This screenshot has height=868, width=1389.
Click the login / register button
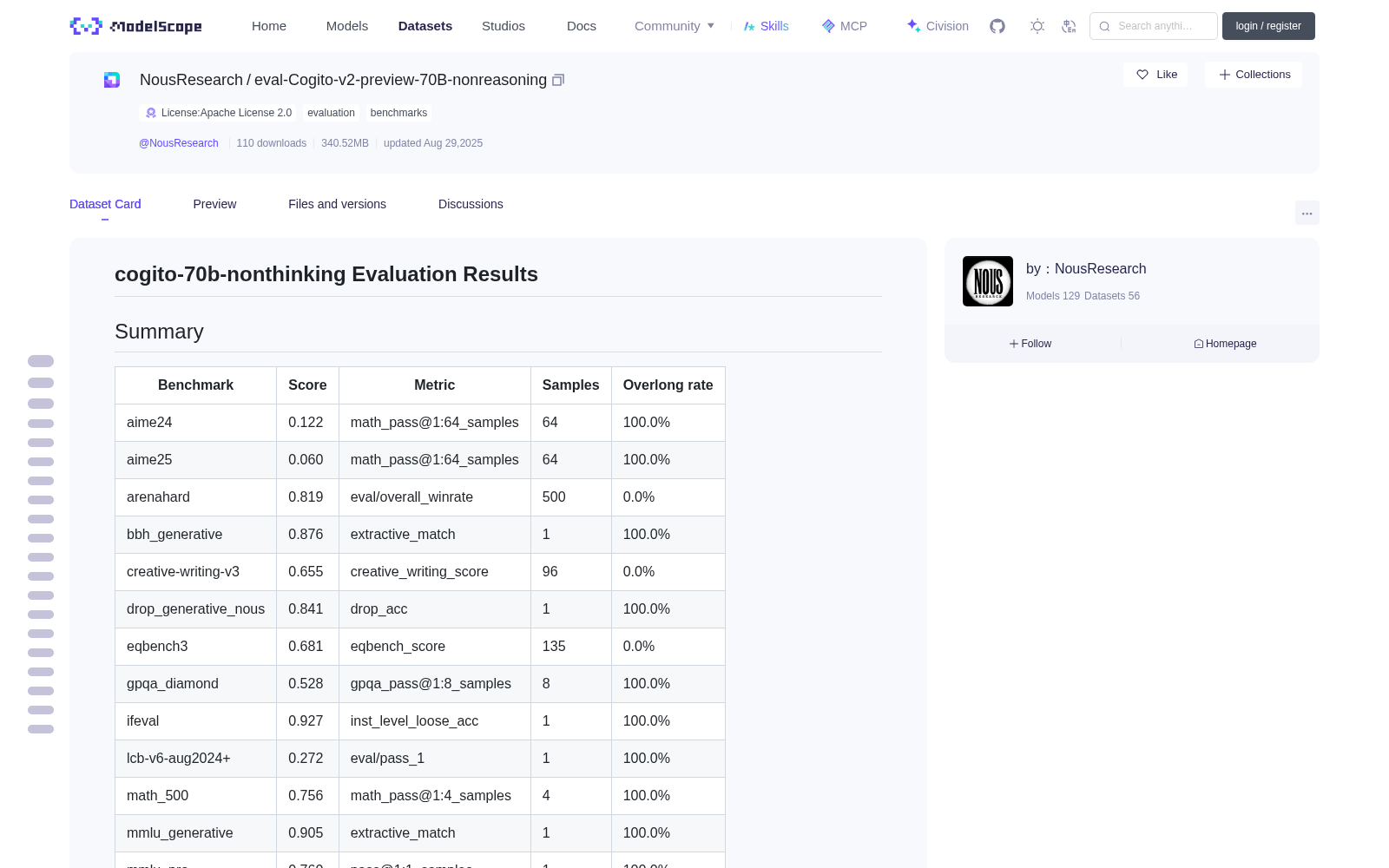[1268, 26]
